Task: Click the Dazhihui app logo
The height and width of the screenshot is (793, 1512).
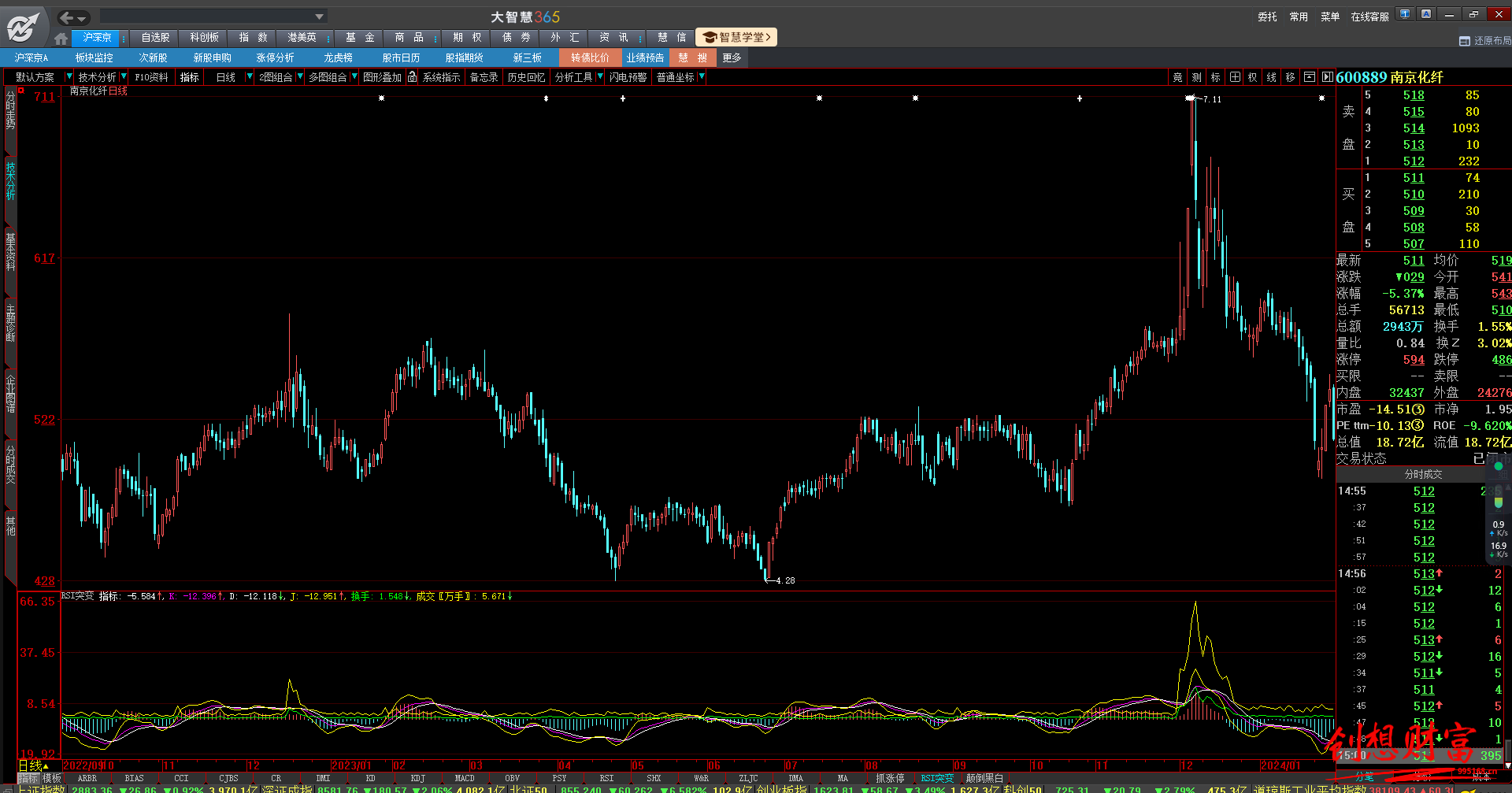Action: [23, 27]
